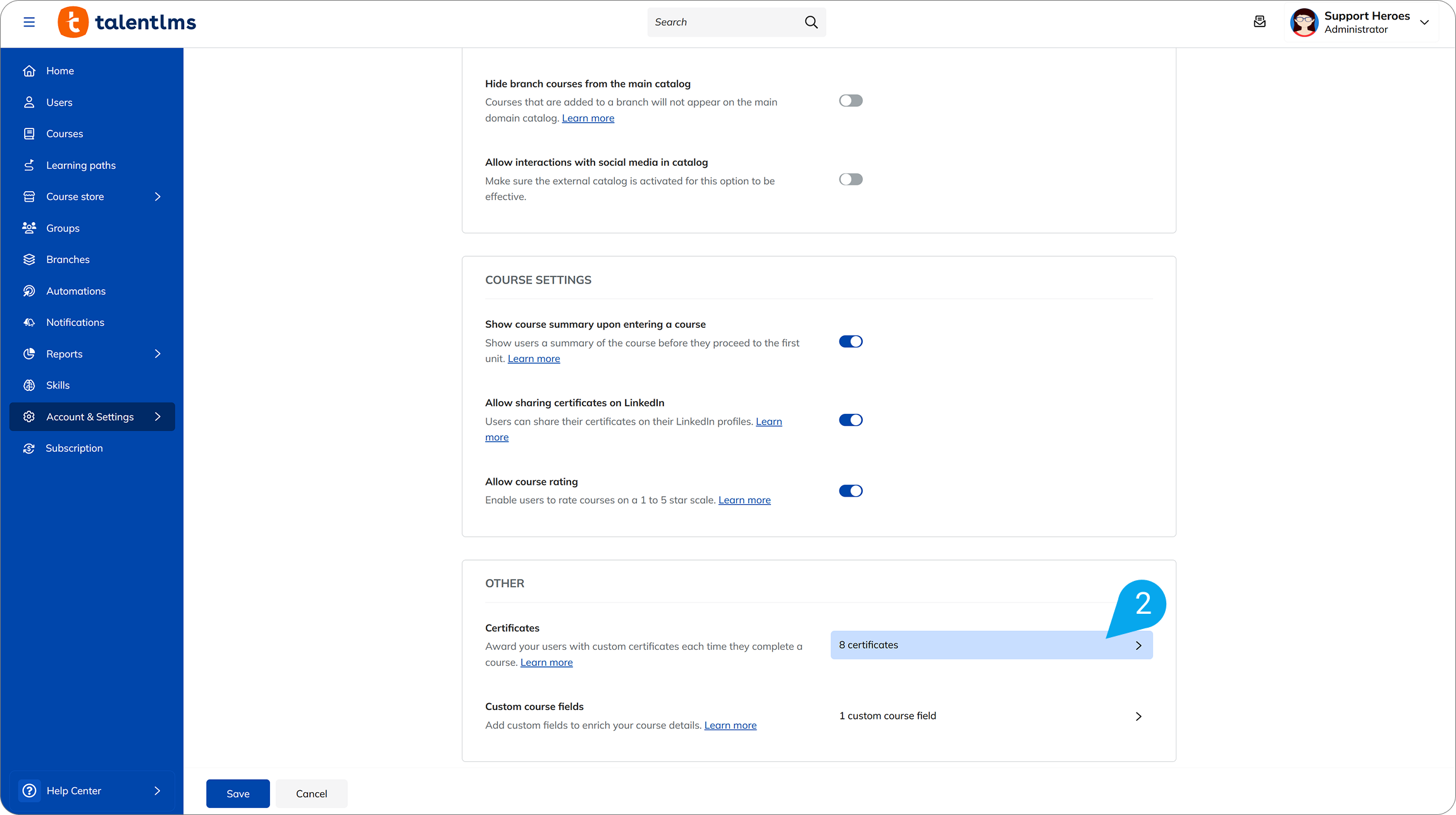Enable Hide branch courses from main catalog
1456x815 pixels.
tap(850, 101)
